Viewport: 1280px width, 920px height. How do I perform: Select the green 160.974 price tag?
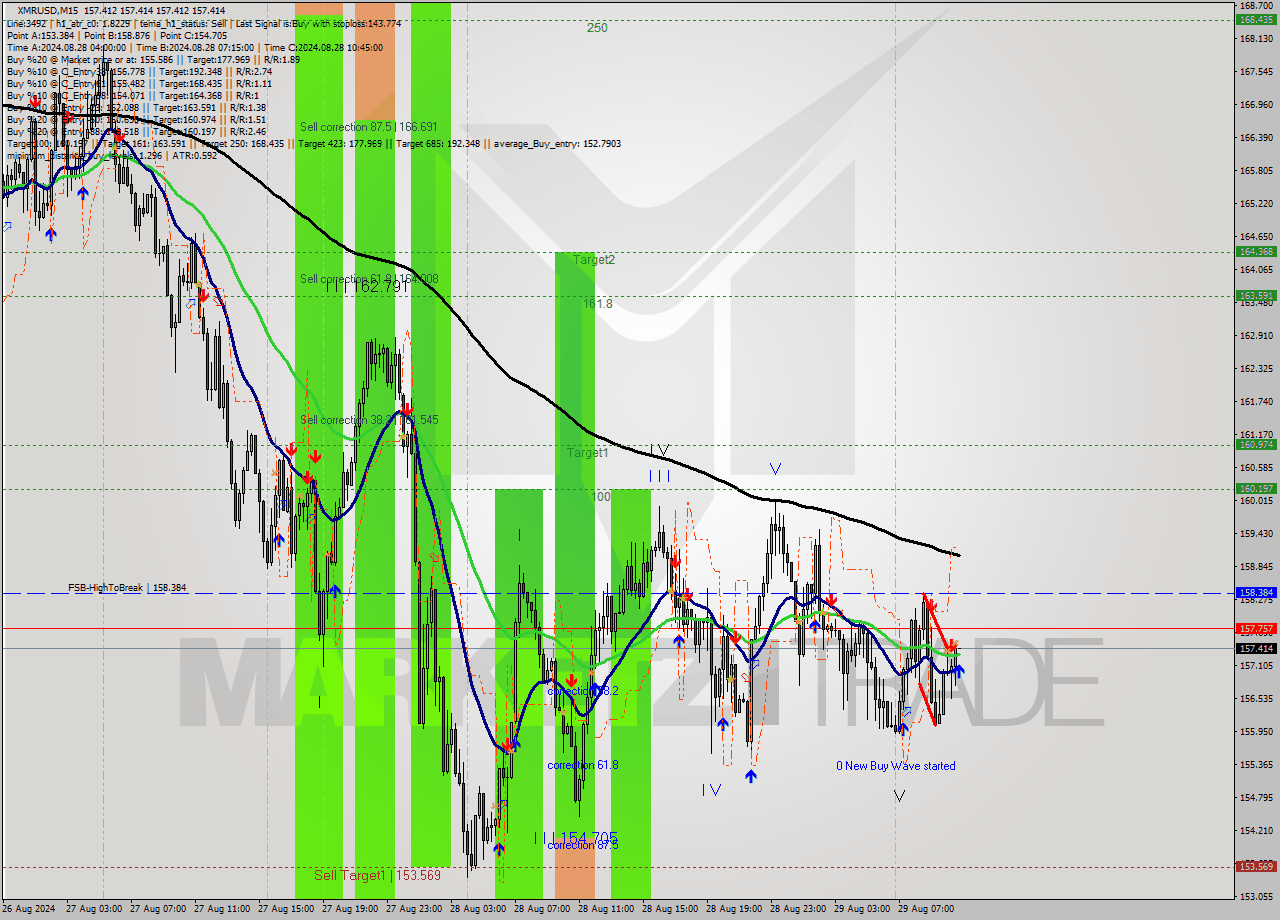[x=1256, y=444]
